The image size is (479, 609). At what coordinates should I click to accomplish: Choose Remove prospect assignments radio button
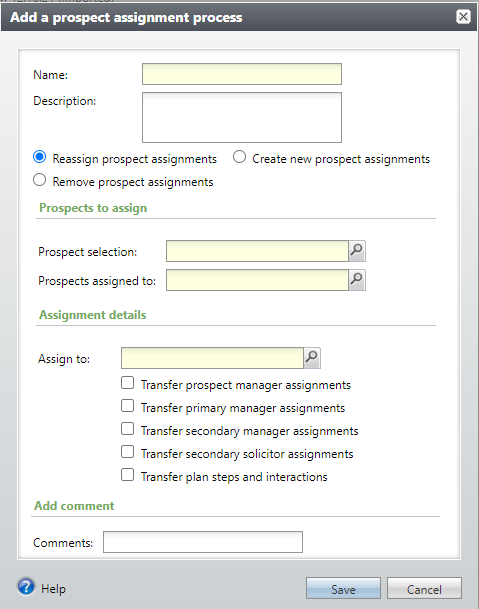click(x=40, y=180)
